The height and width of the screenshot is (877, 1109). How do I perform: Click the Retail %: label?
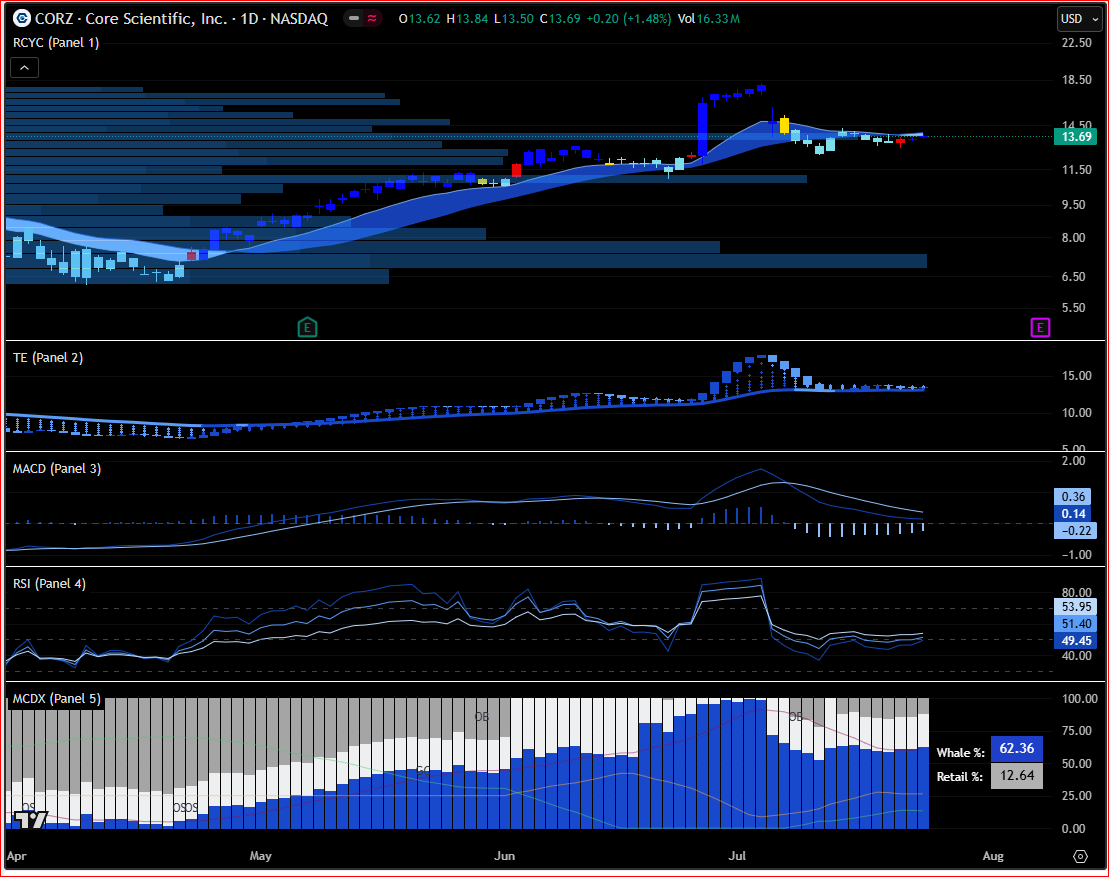click(x=960, y=777)
